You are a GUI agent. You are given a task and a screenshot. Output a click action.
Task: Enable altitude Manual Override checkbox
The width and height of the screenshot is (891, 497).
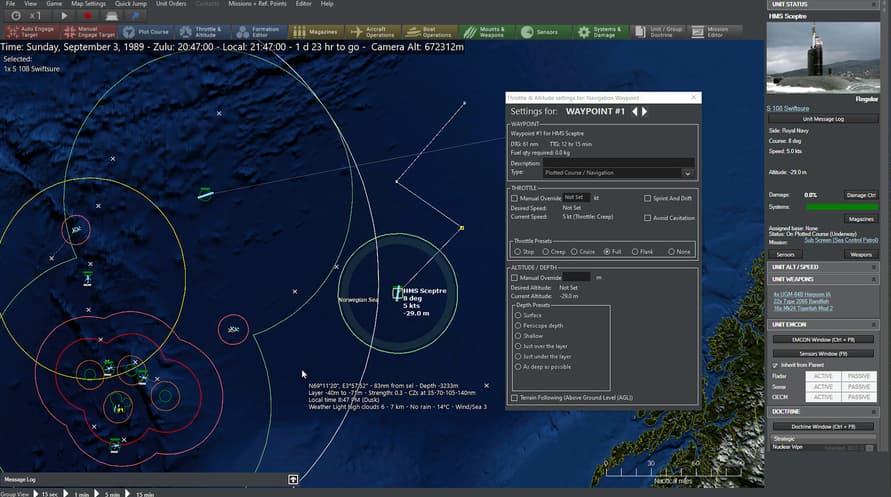click(x=514, y=278)
